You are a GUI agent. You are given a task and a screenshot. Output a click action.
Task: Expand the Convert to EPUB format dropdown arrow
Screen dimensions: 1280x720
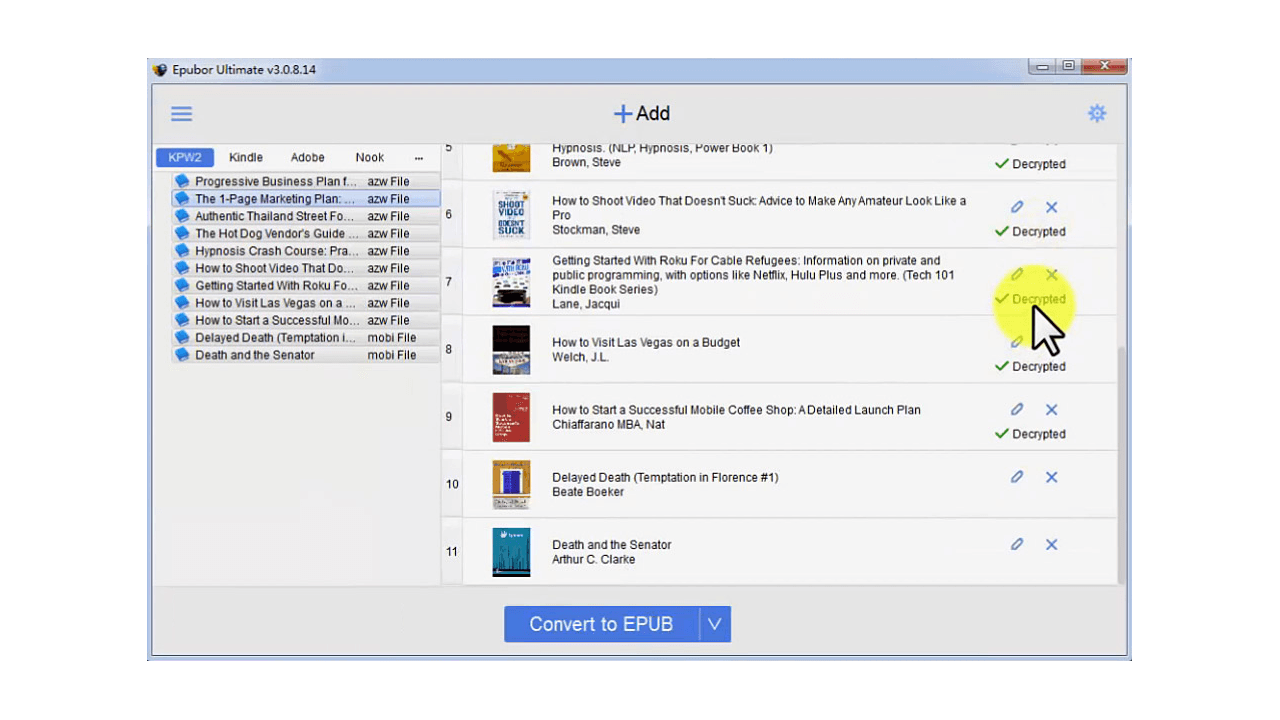714,624
